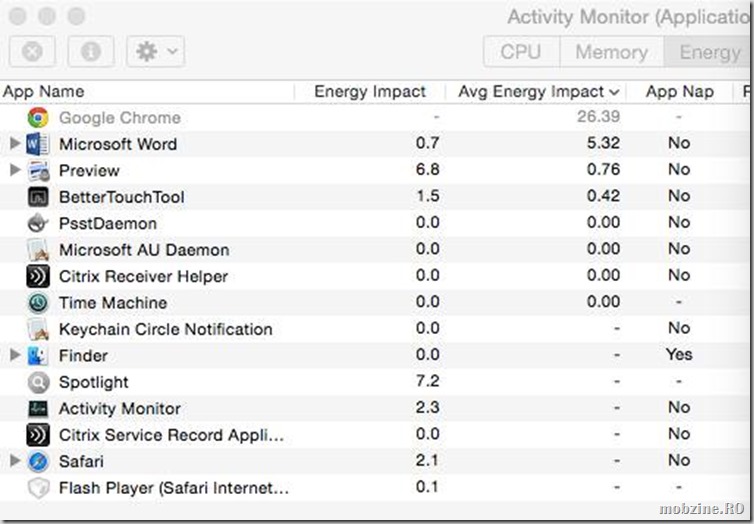Image resolution: width=754 pixels, height=524 pixels.
Task: Switch to the CPU tab
Action: point(521,51)
